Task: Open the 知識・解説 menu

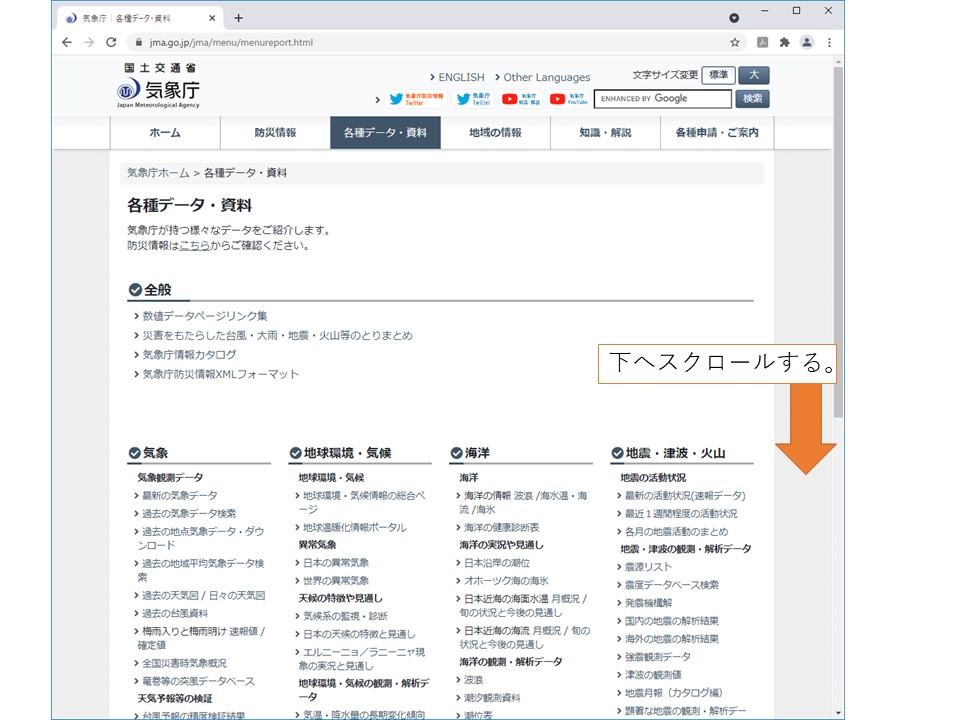Action: click(606, 132)
